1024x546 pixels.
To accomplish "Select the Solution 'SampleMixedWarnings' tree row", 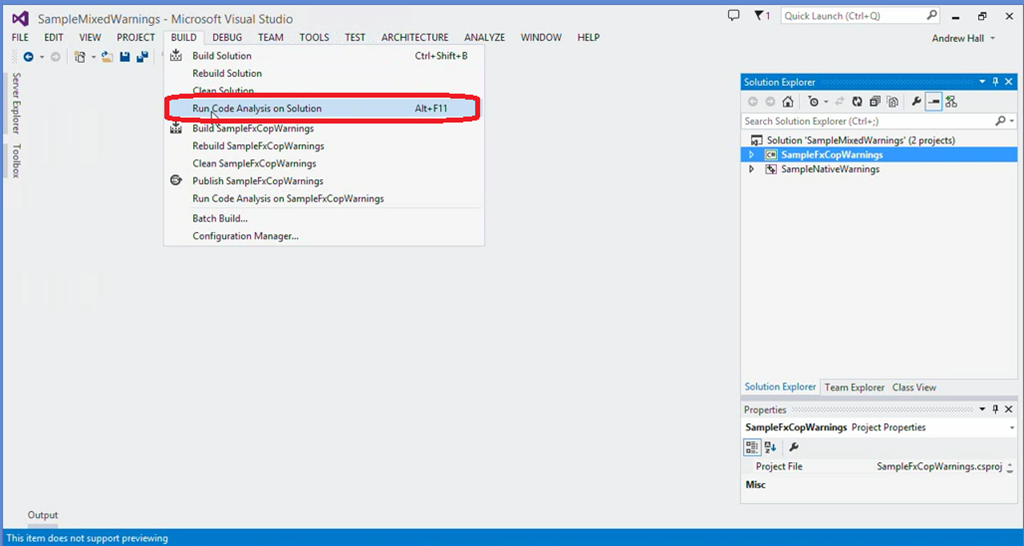I will (879, 140).
